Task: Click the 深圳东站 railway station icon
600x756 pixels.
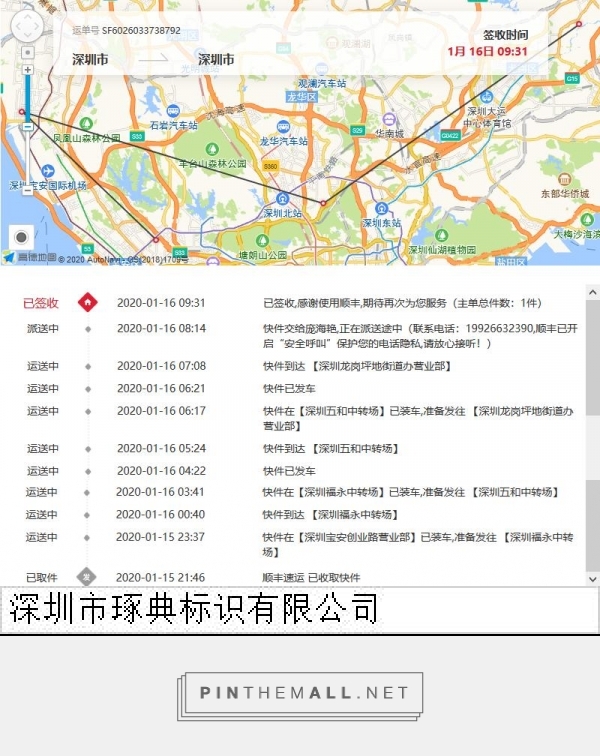Action: [x=382, y=208]
